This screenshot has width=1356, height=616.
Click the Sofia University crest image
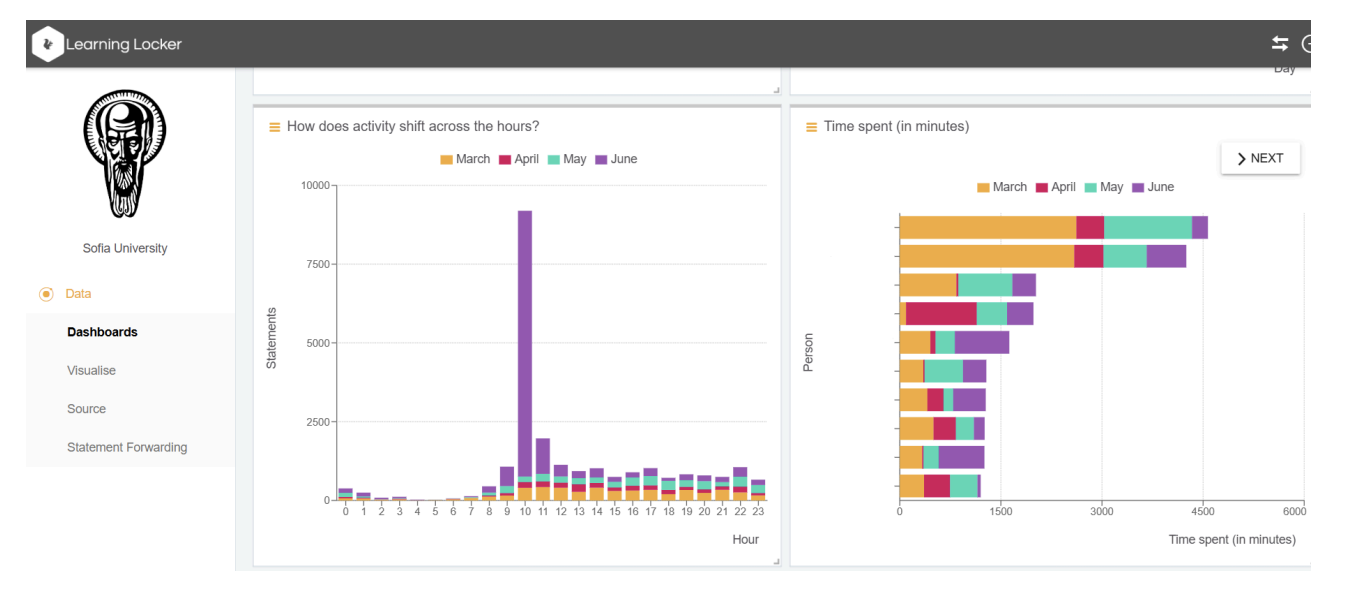[x=125, y=154]
